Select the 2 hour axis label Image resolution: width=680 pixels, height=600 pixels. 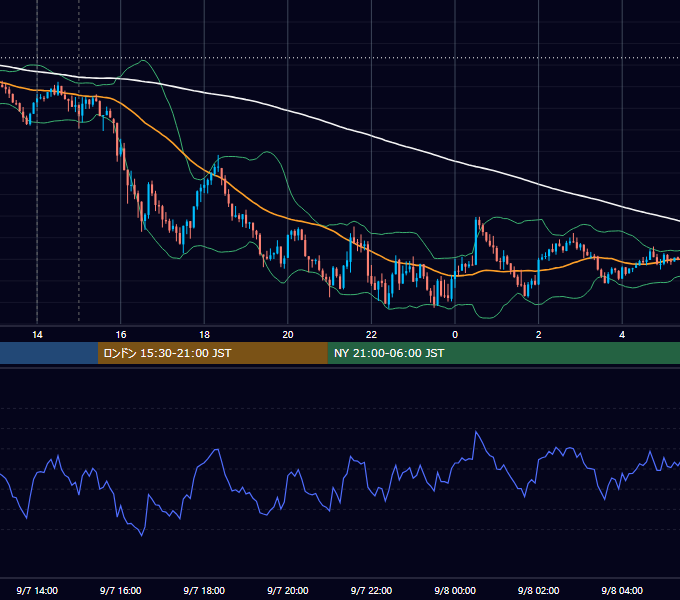[538, 335]
